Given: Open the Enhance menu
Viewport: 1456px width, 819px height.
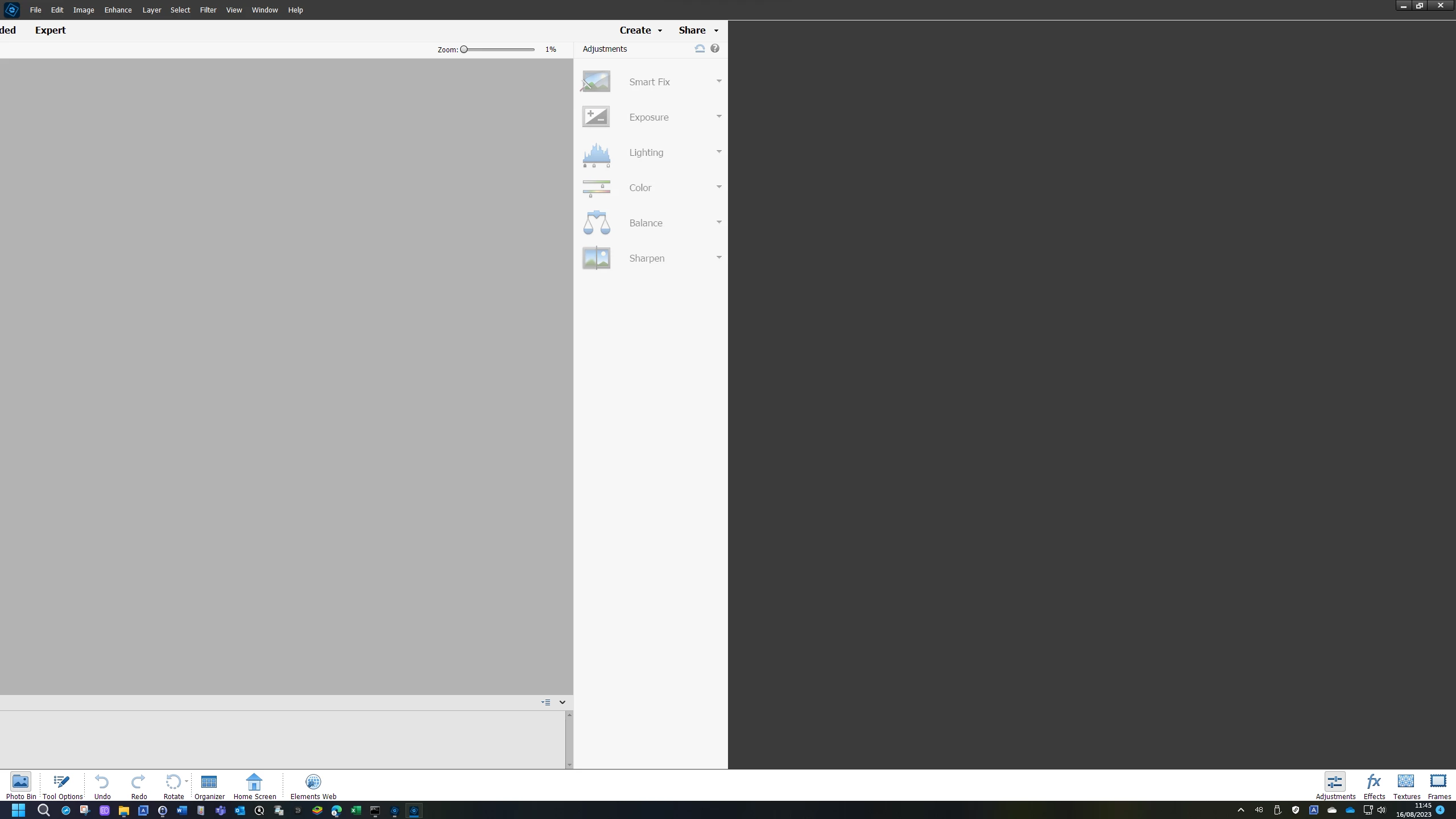Looking at the screenshot, I should pos(118,10).
